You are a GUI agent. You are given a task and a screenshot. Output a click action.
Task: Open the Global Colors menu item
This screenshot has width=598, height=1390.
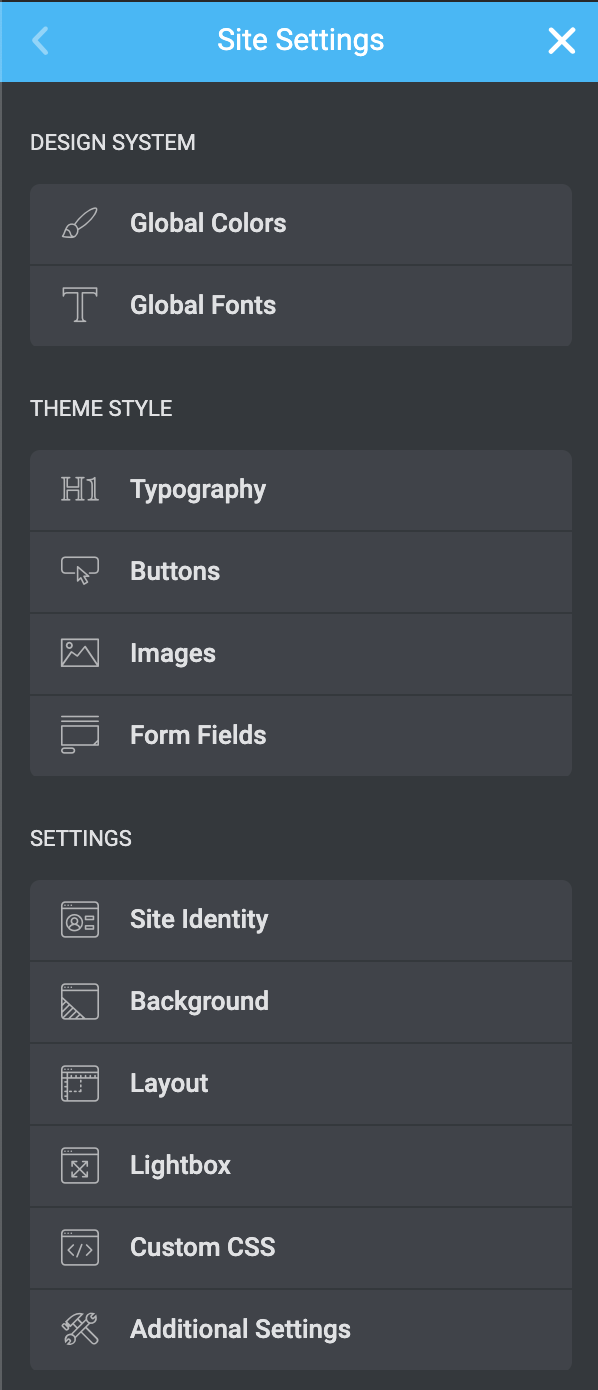(301, 224)
